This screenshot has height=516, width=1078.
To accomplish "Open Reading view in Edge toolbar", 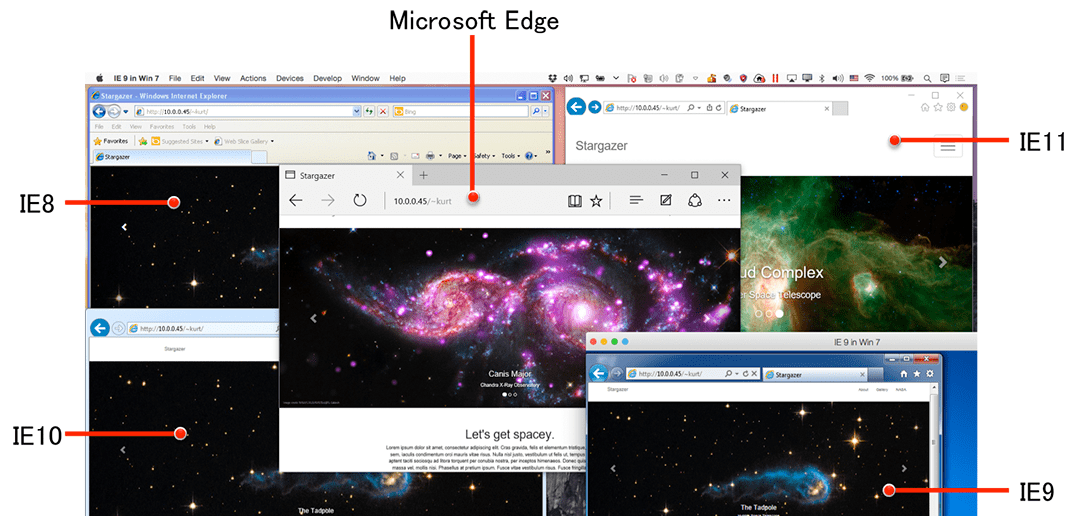I will [x=575, y=201].
